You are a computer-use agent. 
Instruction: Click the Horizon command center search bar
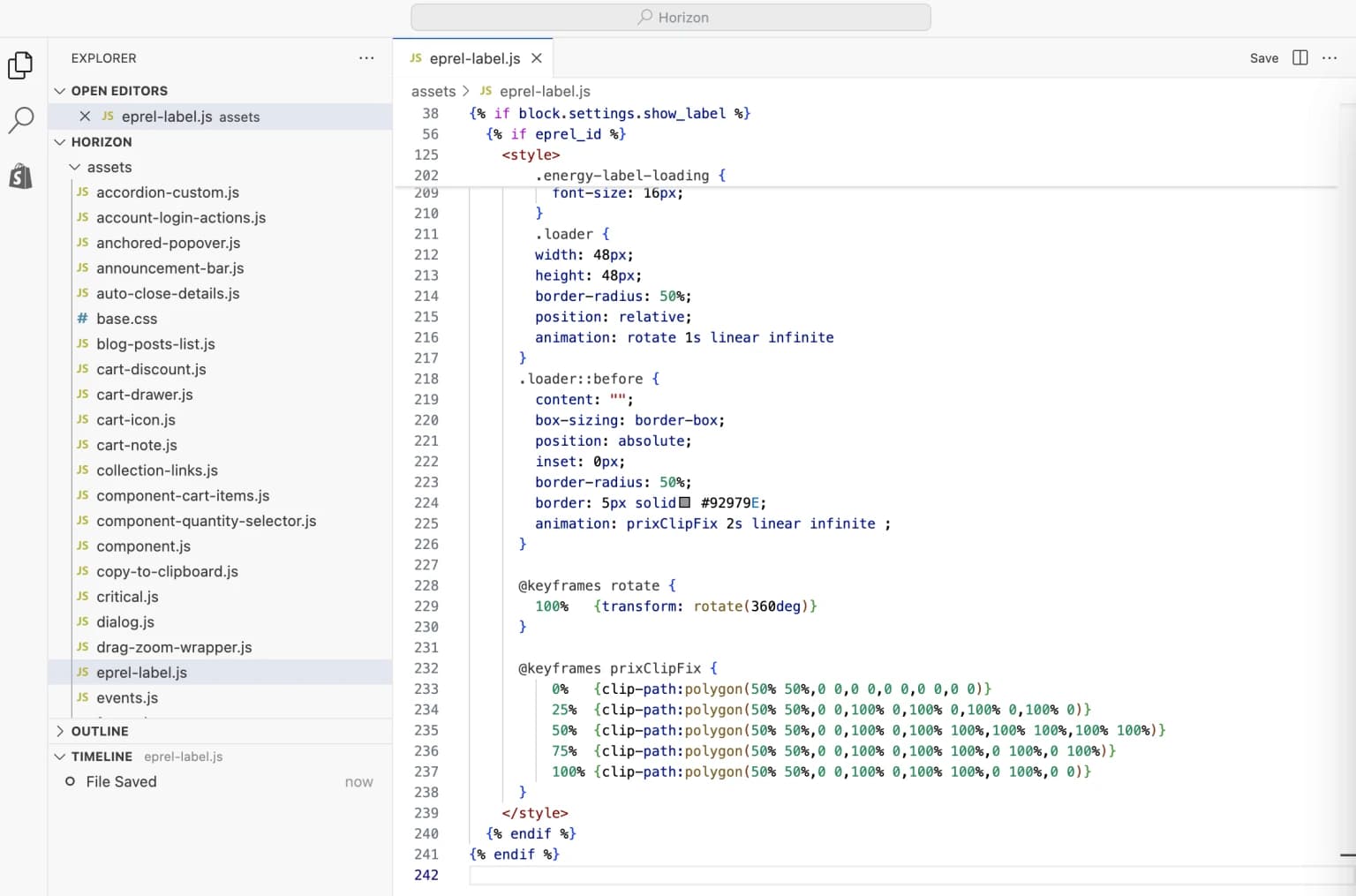tap(670, 17)
